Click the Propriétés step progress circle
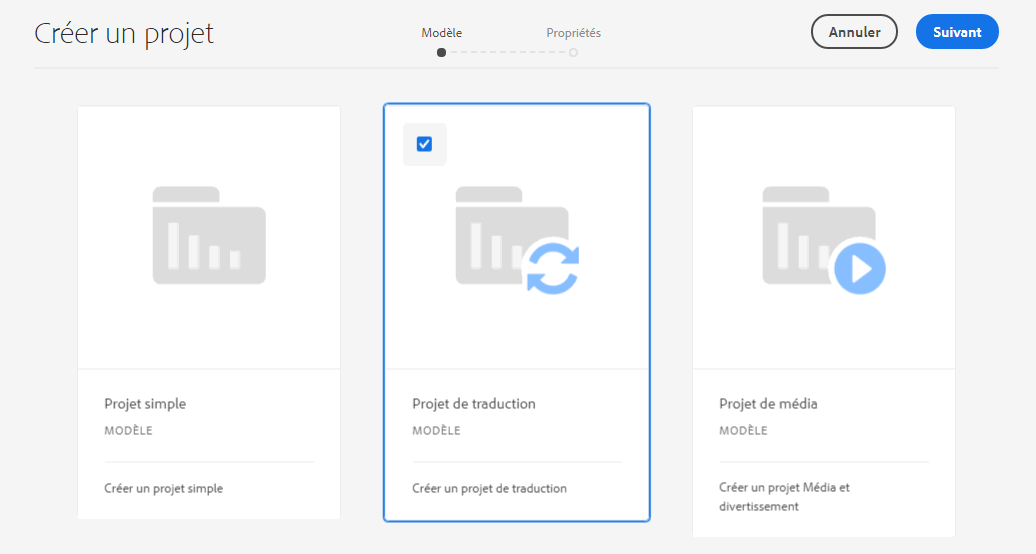The height and width of the screenshot is (554, 1036). point(573,52)
